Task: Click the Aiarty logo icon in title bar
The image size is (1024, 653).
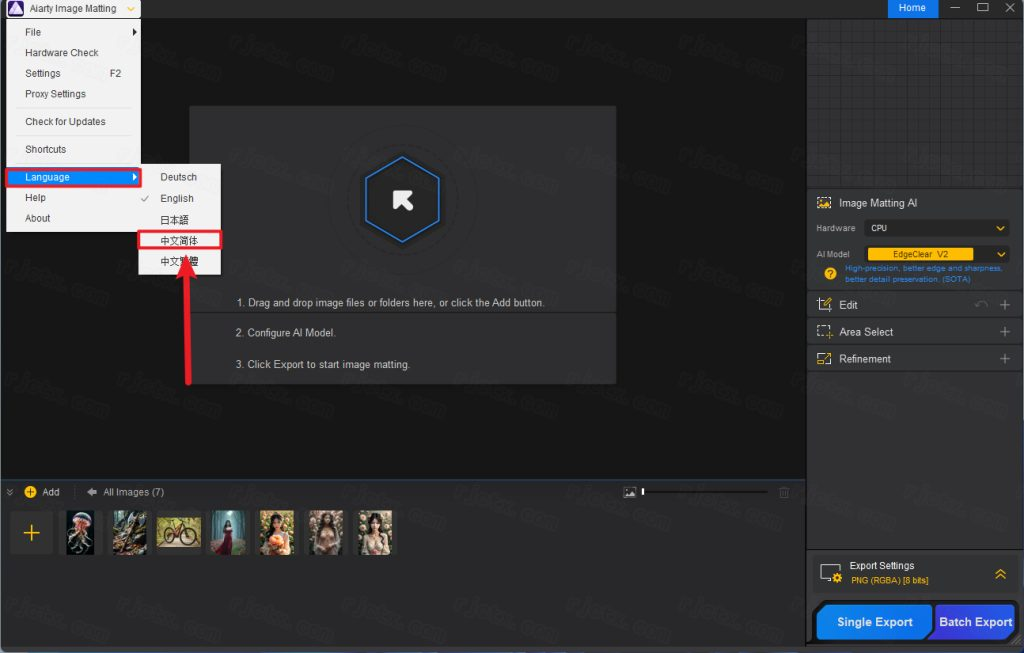Action: 15,9
